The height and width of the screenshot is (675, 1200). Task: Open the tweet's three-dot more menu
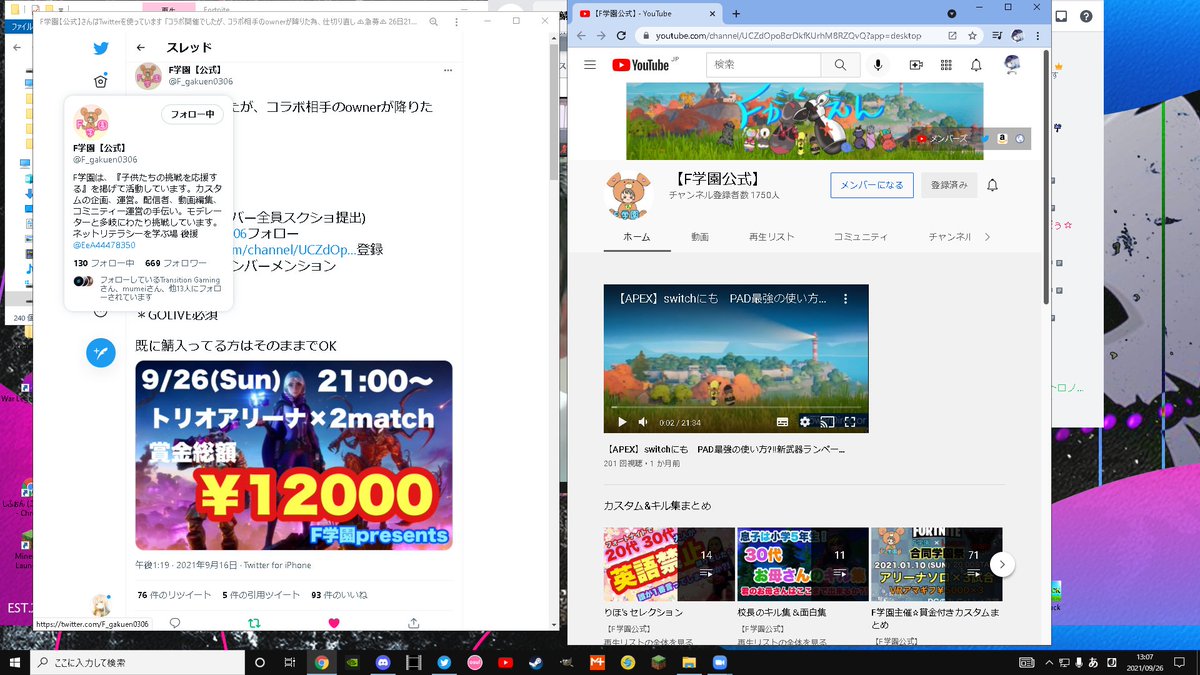click(x=447, y=70)
